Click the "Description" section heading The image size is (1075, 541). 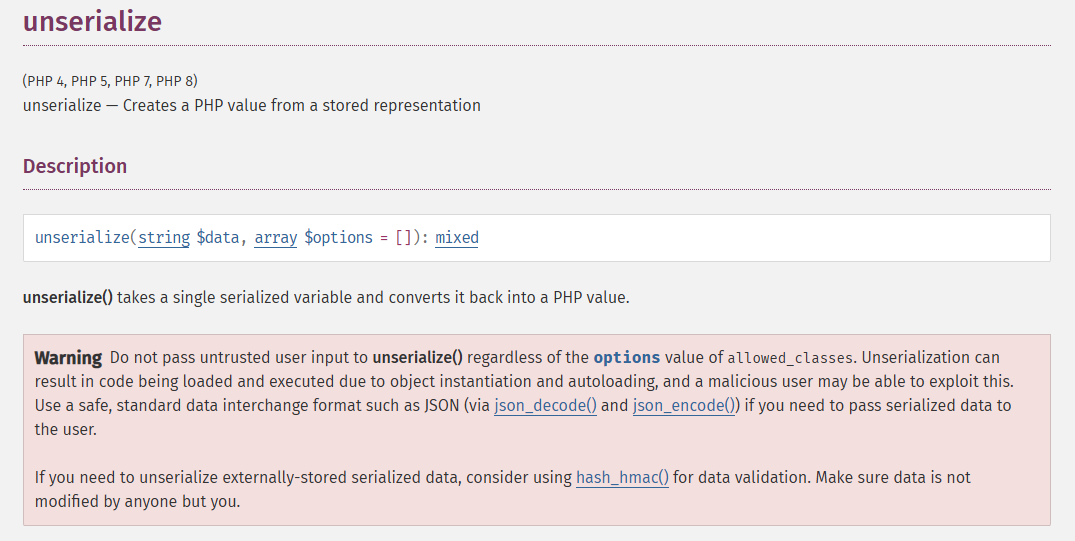[75, 166]
